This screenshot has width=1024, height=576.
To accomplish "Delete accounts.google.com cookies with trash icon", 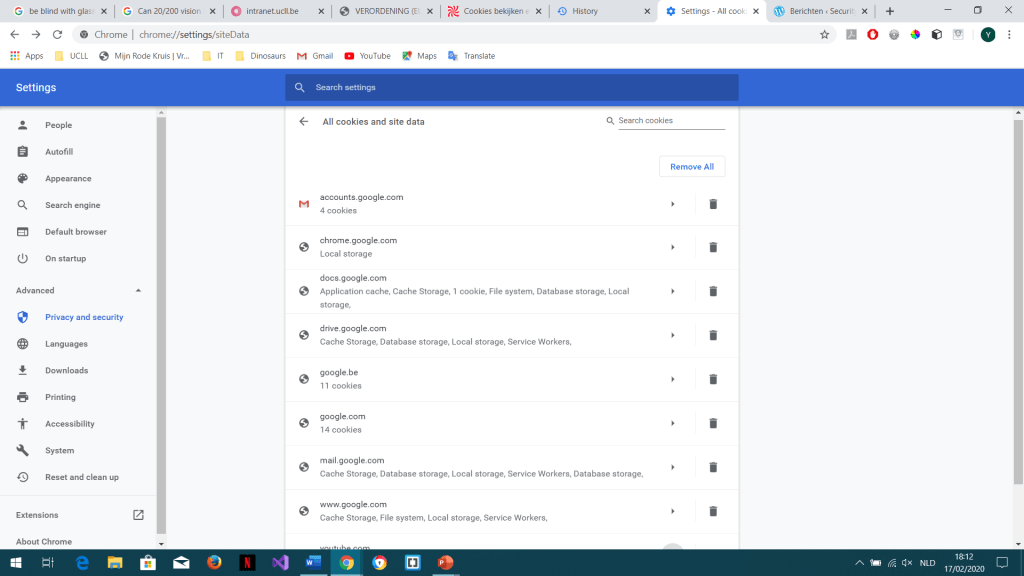I will 713,204.
